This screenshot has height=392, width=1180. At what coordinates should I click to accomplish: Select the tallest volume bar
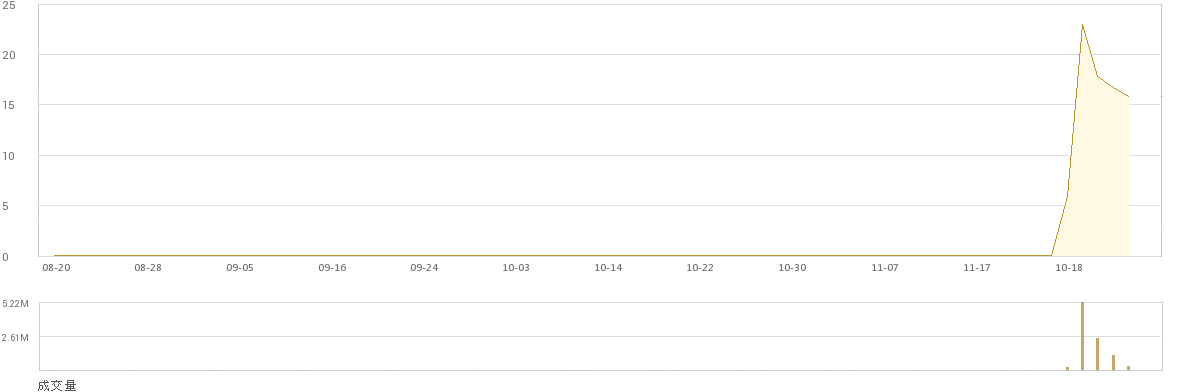pos(1082,336)
